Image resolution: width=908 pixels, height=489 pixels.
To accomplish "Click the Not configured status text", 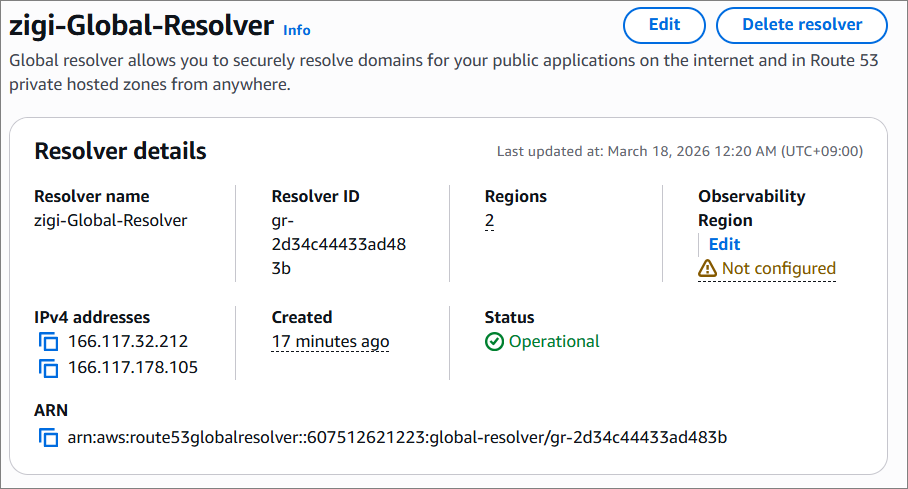I will point(779,268).
